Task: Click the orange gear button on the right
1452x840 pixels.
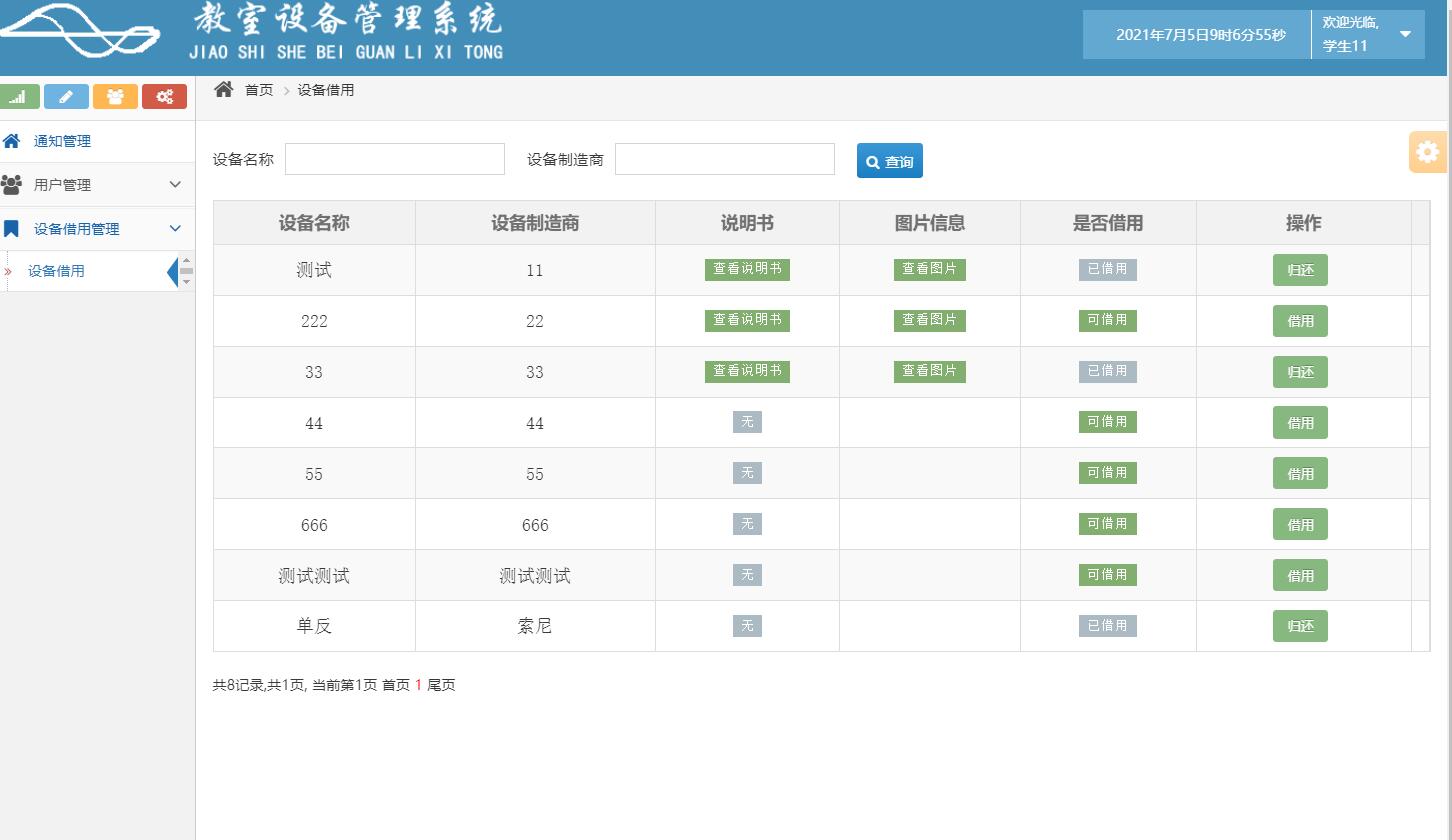Action: coord(1428,152)
